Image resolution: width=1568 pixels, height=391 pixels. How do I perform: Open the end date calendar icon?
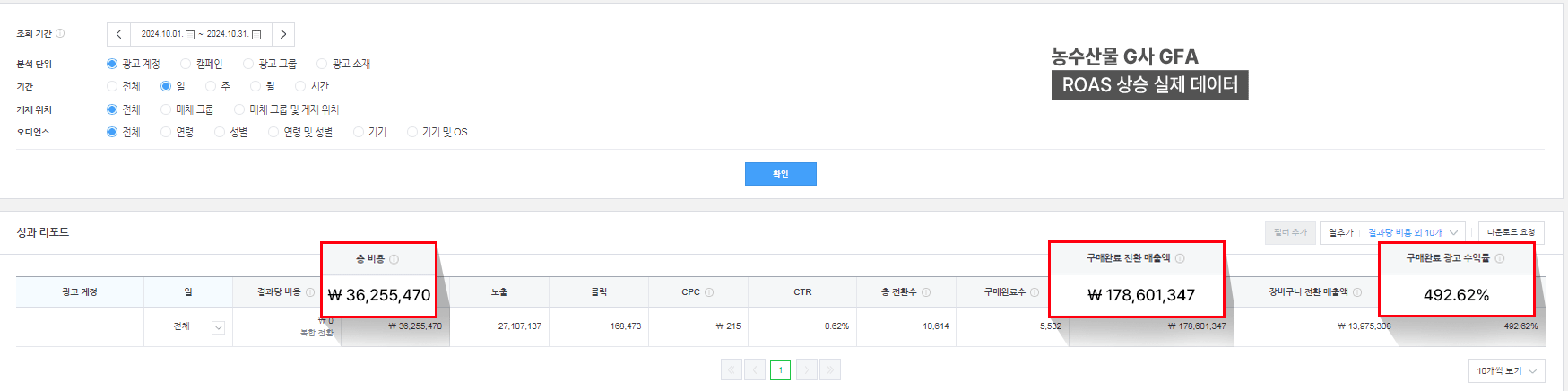click(x=256, y=35)
